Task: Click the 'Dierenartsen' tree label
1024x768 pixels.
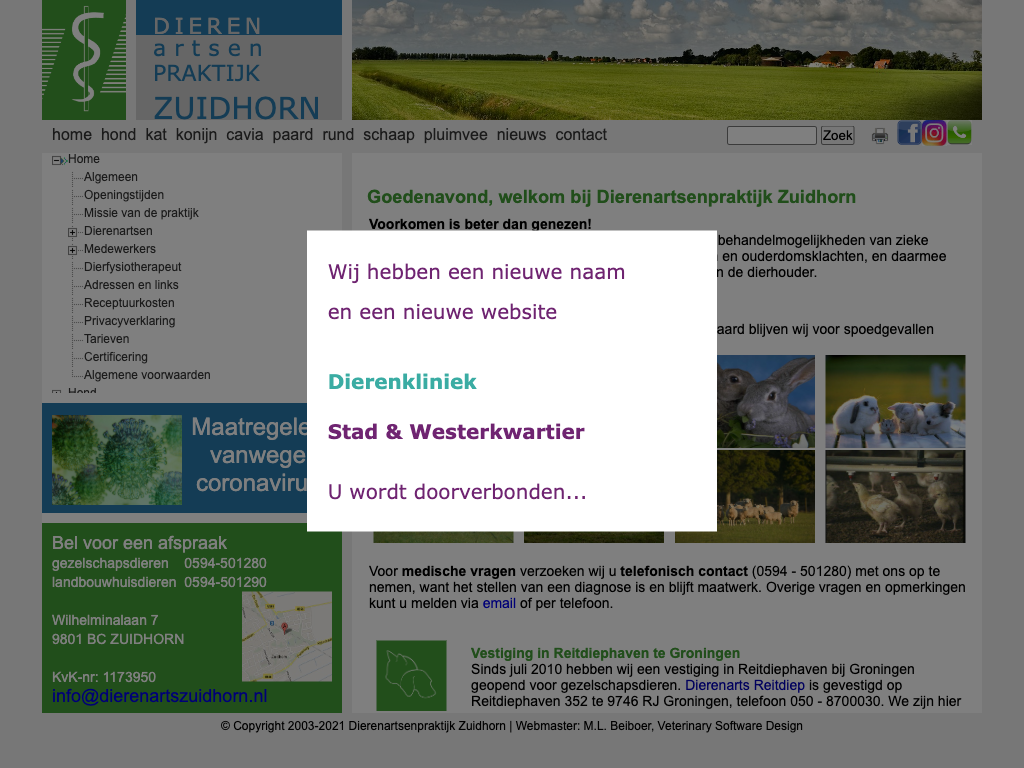Action: [x=118, y=231]
